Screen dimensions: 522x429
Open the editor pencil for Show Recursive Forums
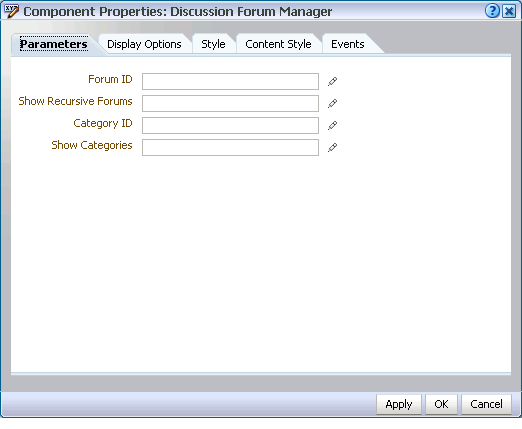[332, 103]
